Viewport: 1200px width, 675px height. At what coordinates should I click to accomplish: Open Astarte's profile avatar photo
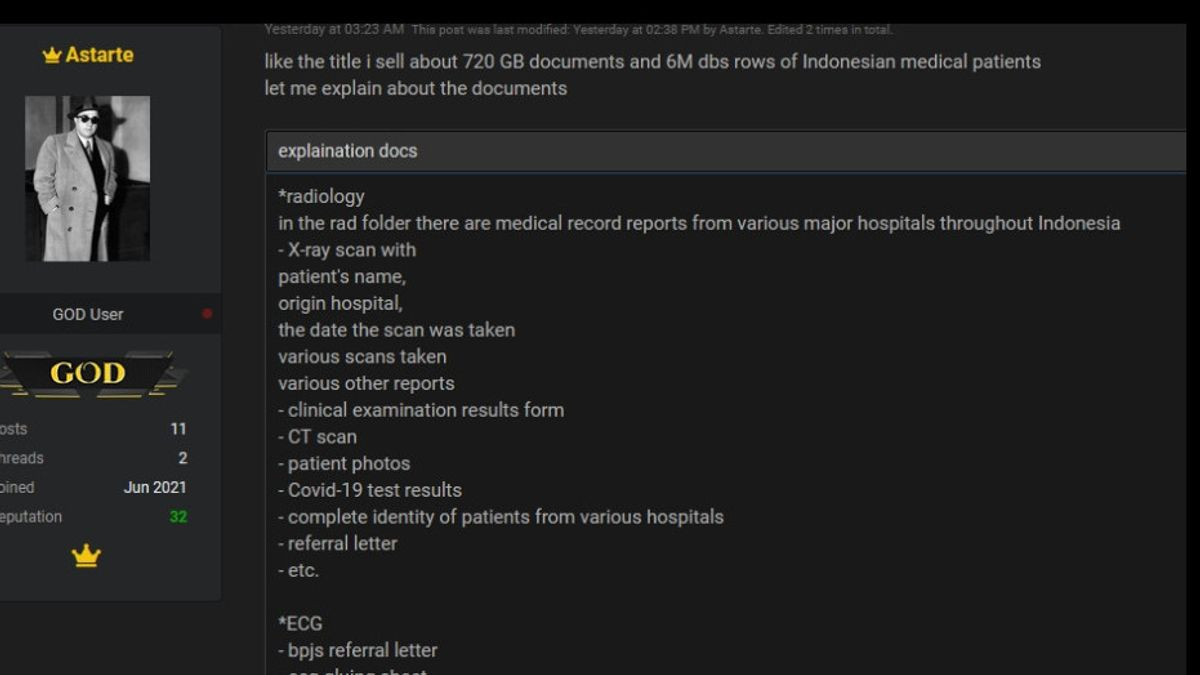tap(86, 178)
